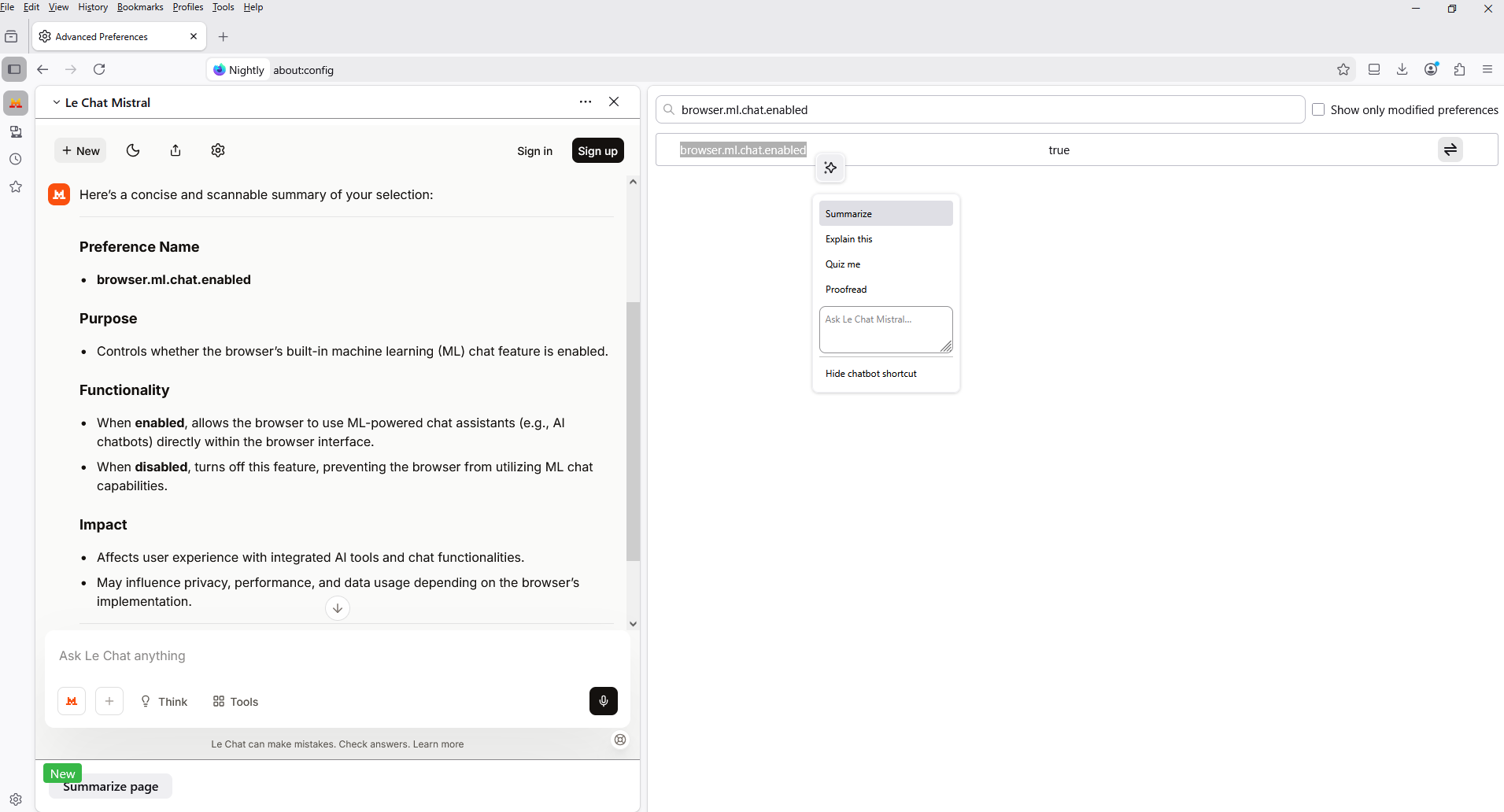
Task: Click the Sign up button
Action: point(598,150)
